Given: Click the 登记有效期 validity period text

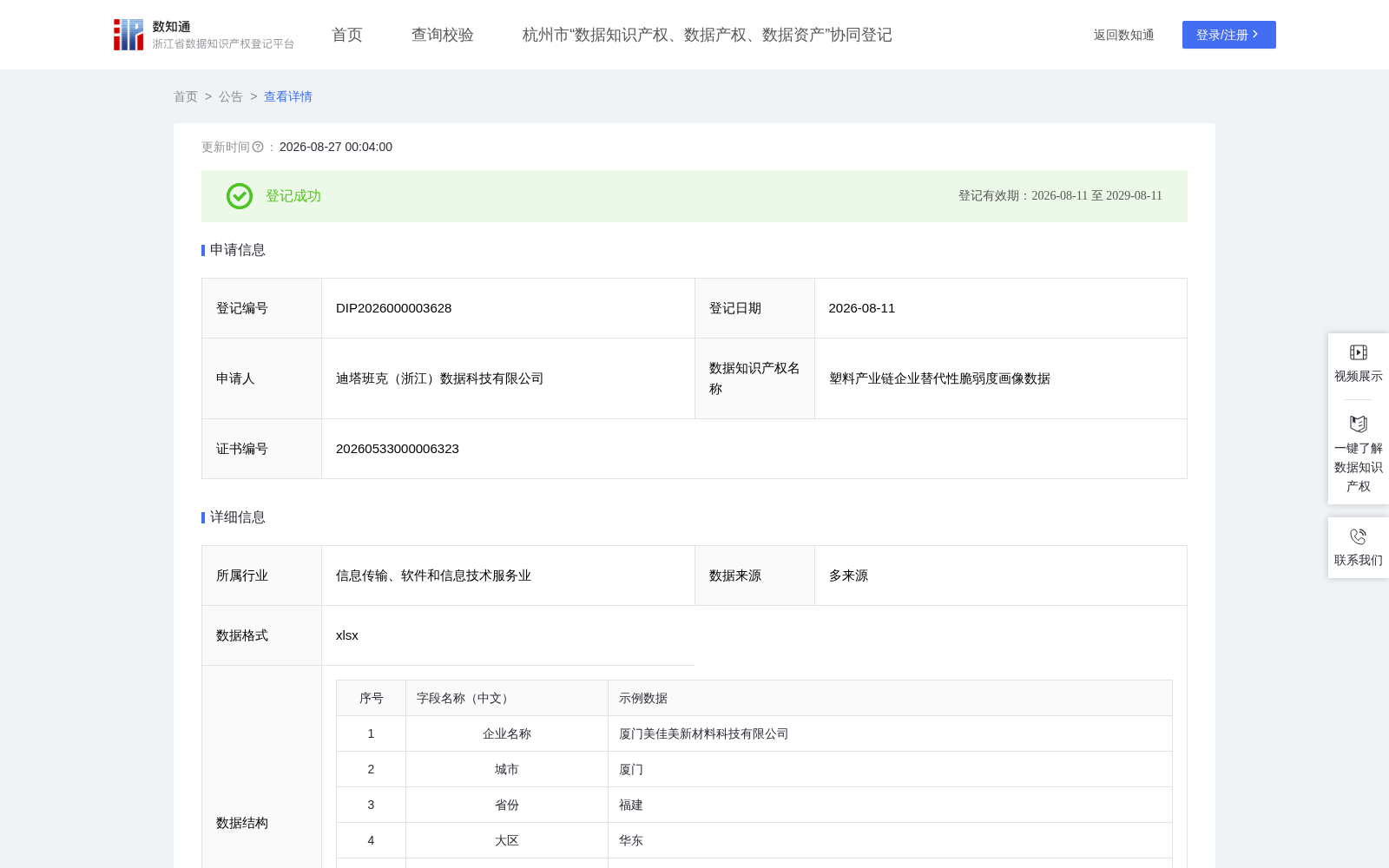Looking at the screenshot, I should pyautogui.click(x=1060, y=196).
